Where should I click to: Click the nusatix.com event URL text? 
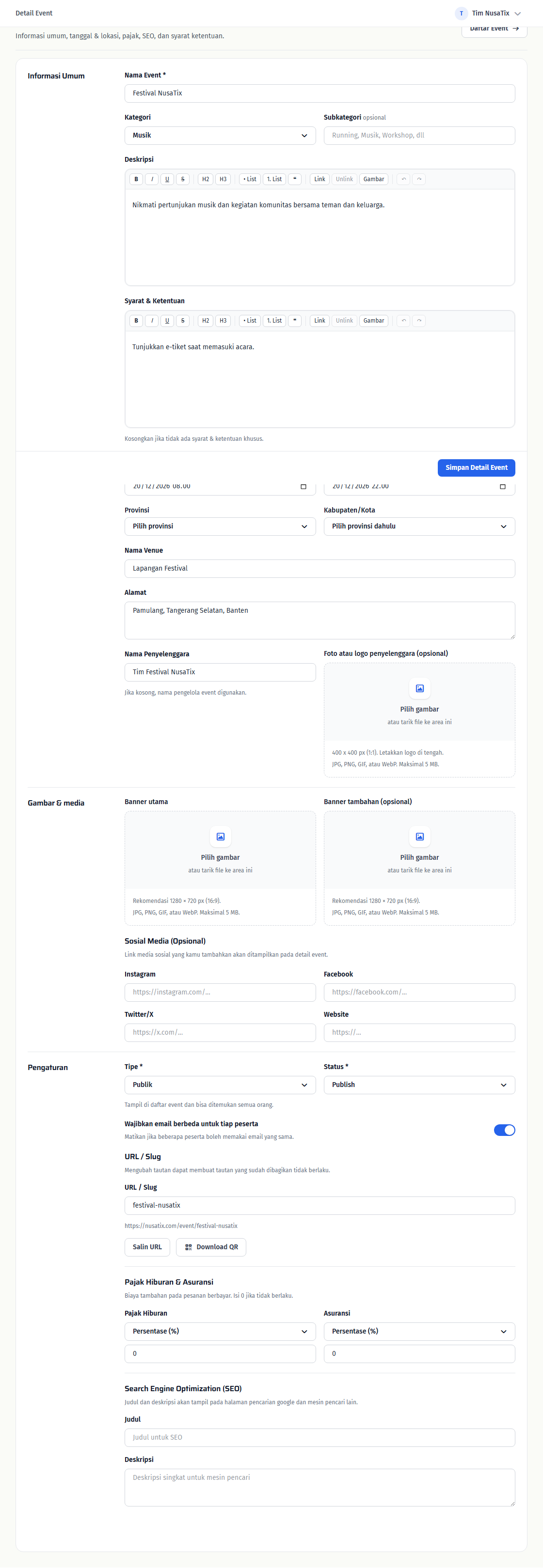[x=181, y=1226]
